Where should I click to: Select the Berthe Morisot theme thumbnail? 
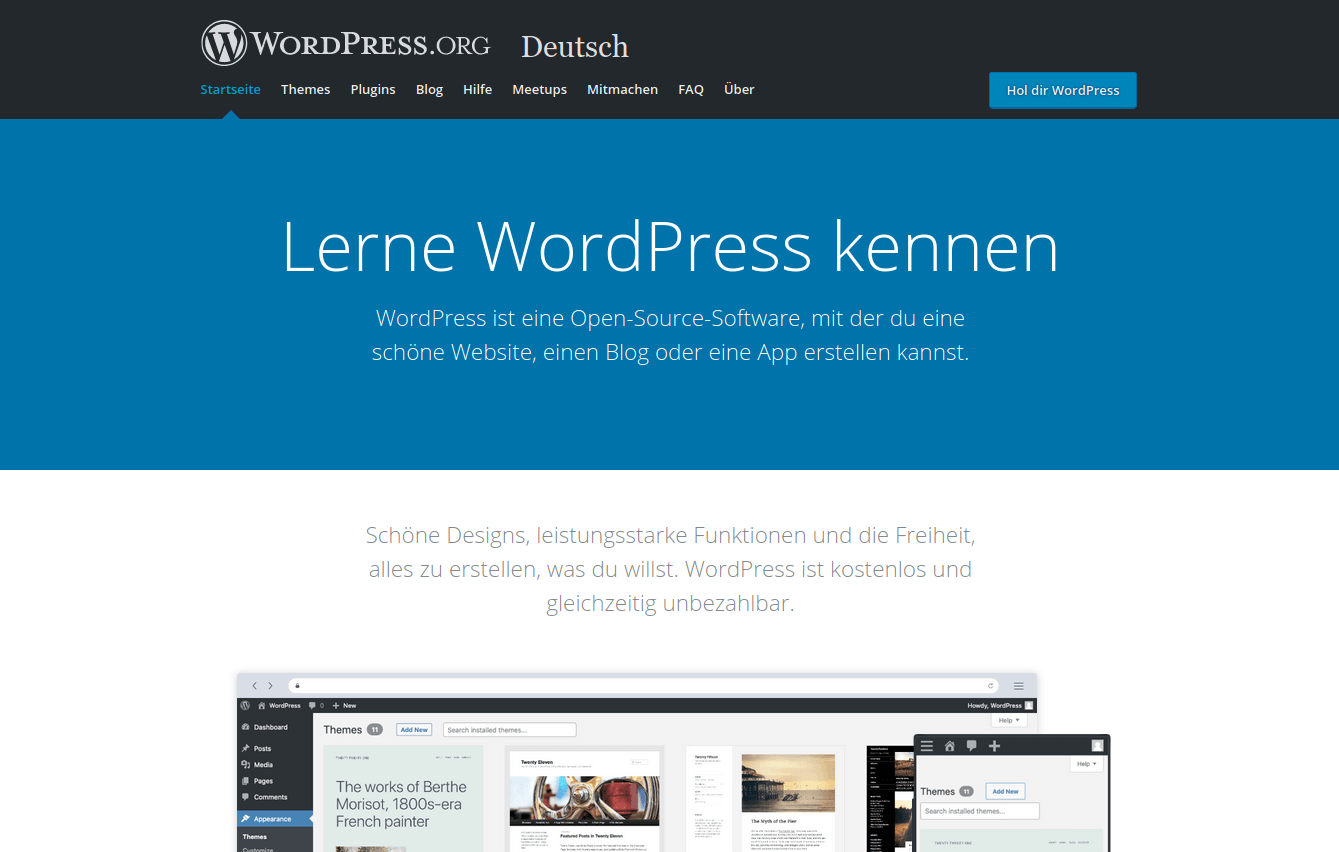[403, 798]
